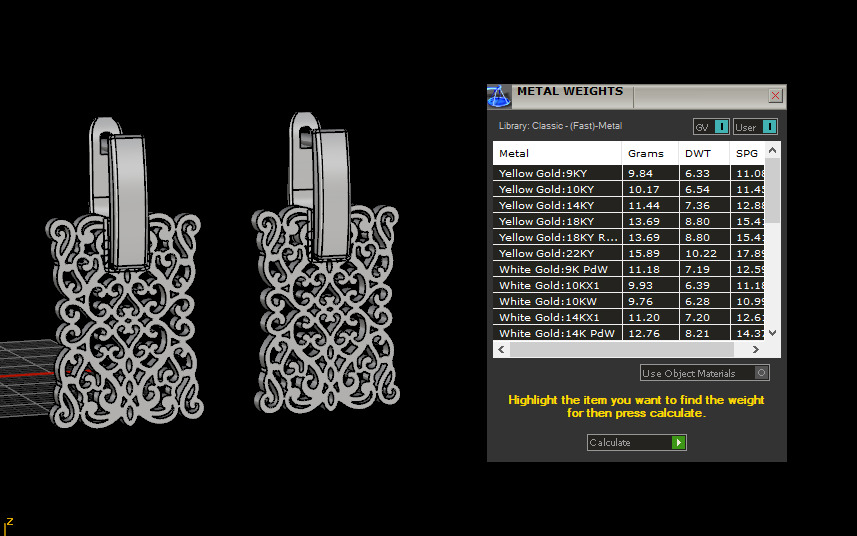Click the 15.89 grams value
The image size is (857, 536).
(644, 254)
